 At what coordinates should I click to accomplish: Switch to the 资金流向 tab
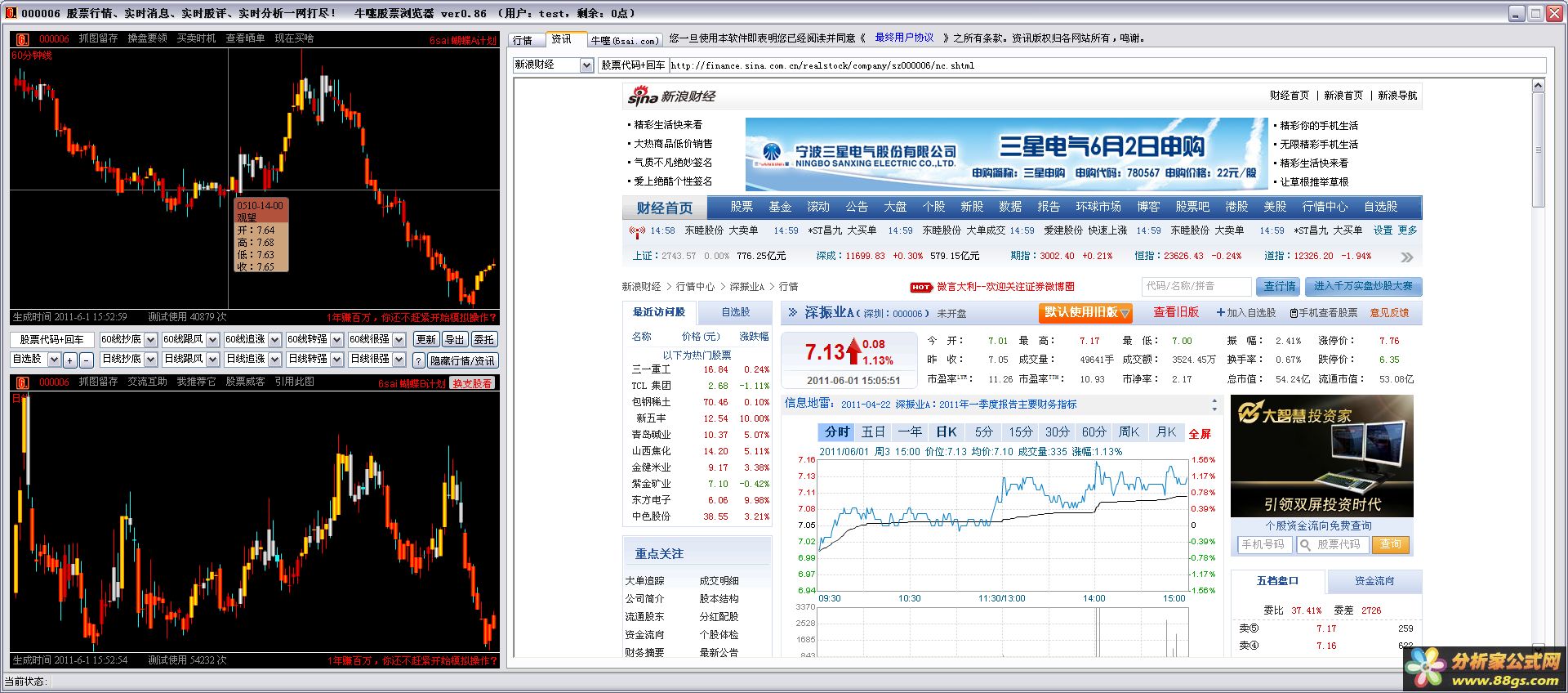1374,581
